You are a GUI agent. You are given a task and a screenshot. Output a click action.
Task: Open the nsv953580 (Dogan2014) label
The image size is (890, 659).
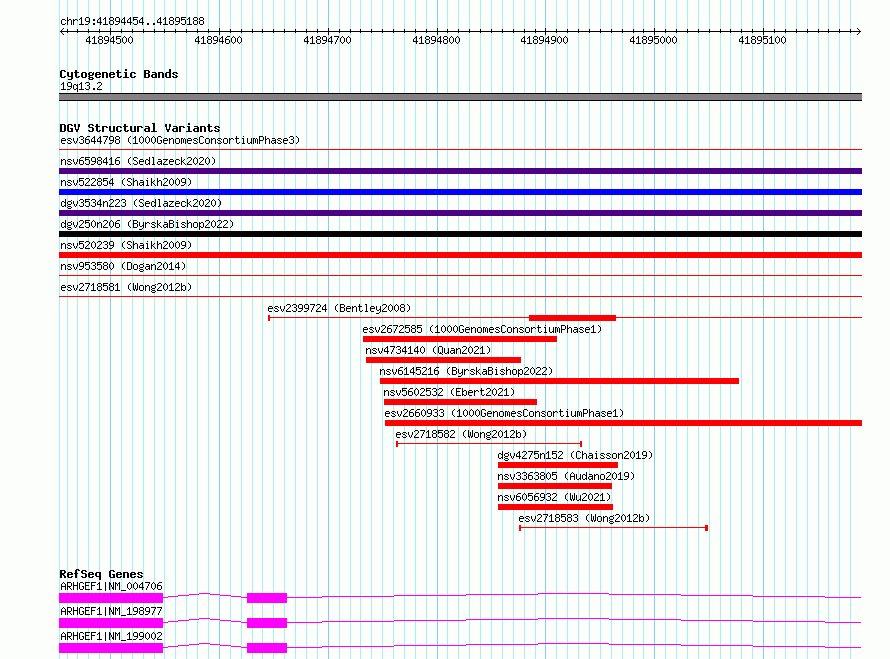[x=123, y=266]
